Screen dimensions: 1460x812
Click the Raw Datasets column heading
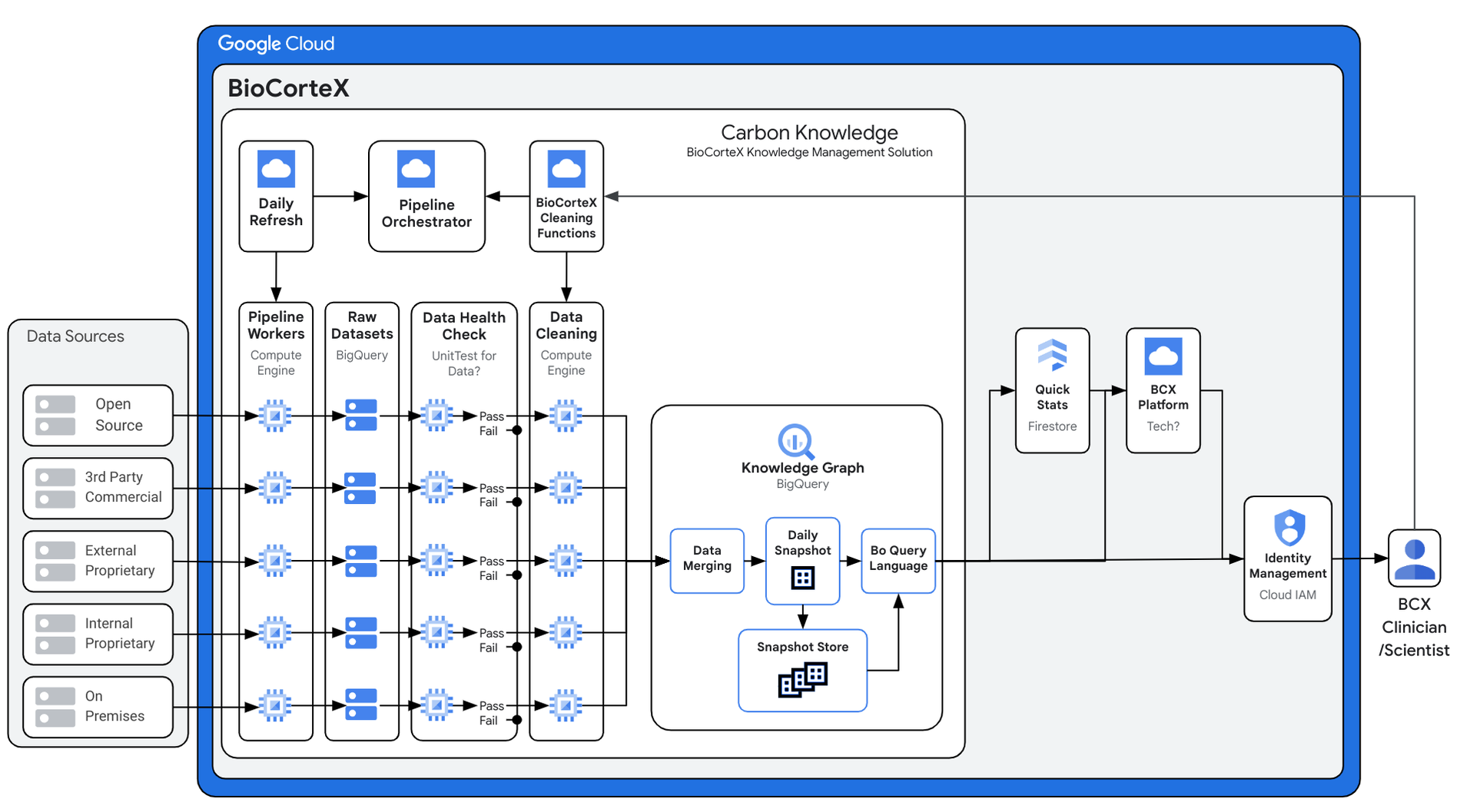[362, 325]
